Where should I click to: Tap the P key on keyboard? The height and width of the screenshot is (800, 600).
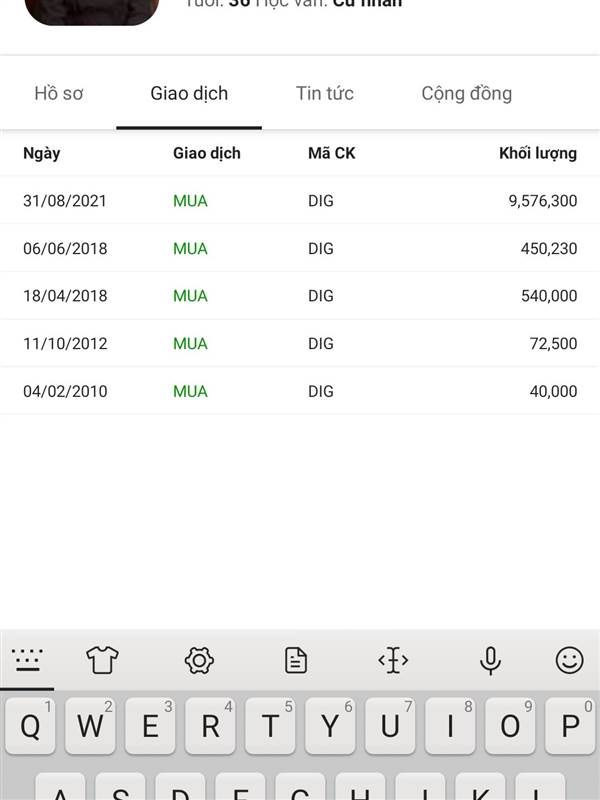(x=570, y=726)
